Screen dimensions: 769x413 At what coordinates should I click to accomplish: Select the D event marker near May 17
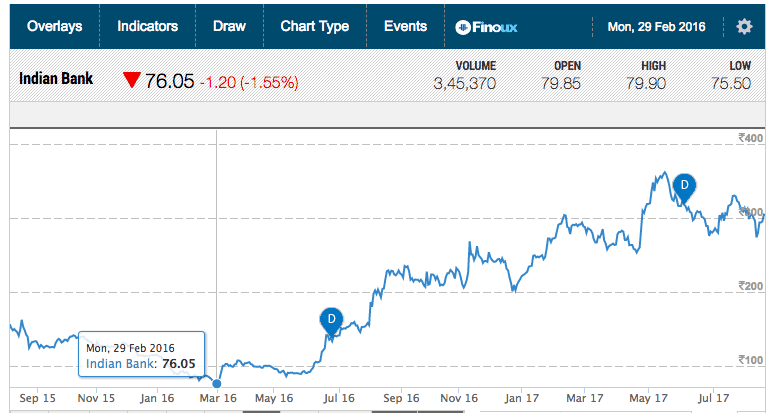tap(684, 185)
